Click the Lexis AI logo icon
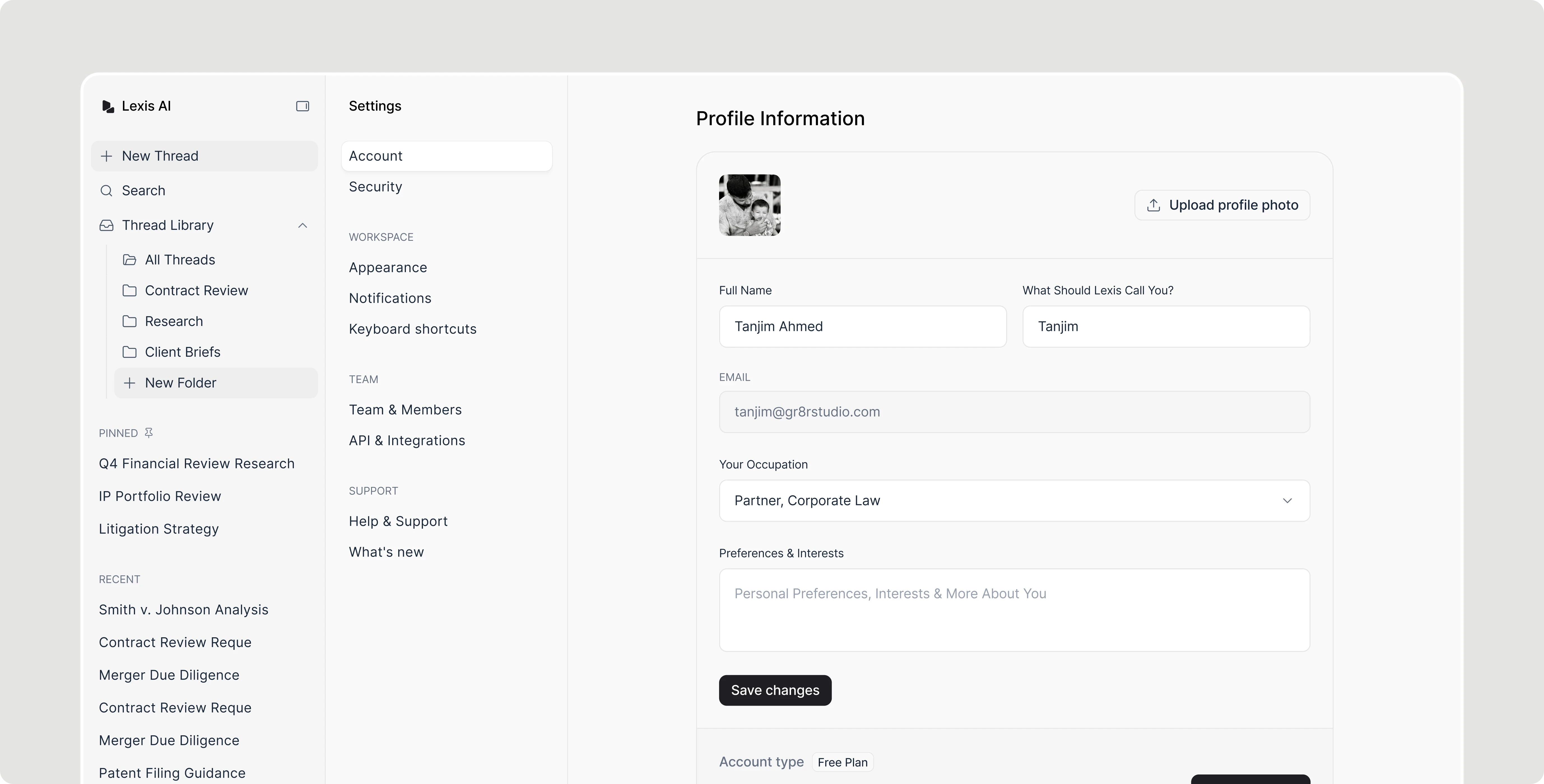The image size is (1544, 784). (108, 107)
